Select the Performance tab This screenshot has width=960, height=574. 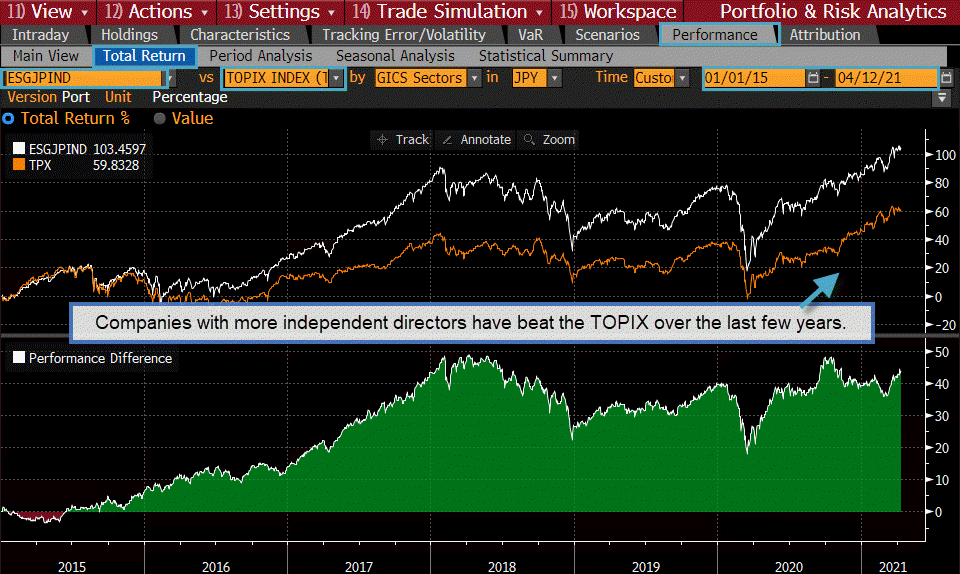tap(715, 35)
